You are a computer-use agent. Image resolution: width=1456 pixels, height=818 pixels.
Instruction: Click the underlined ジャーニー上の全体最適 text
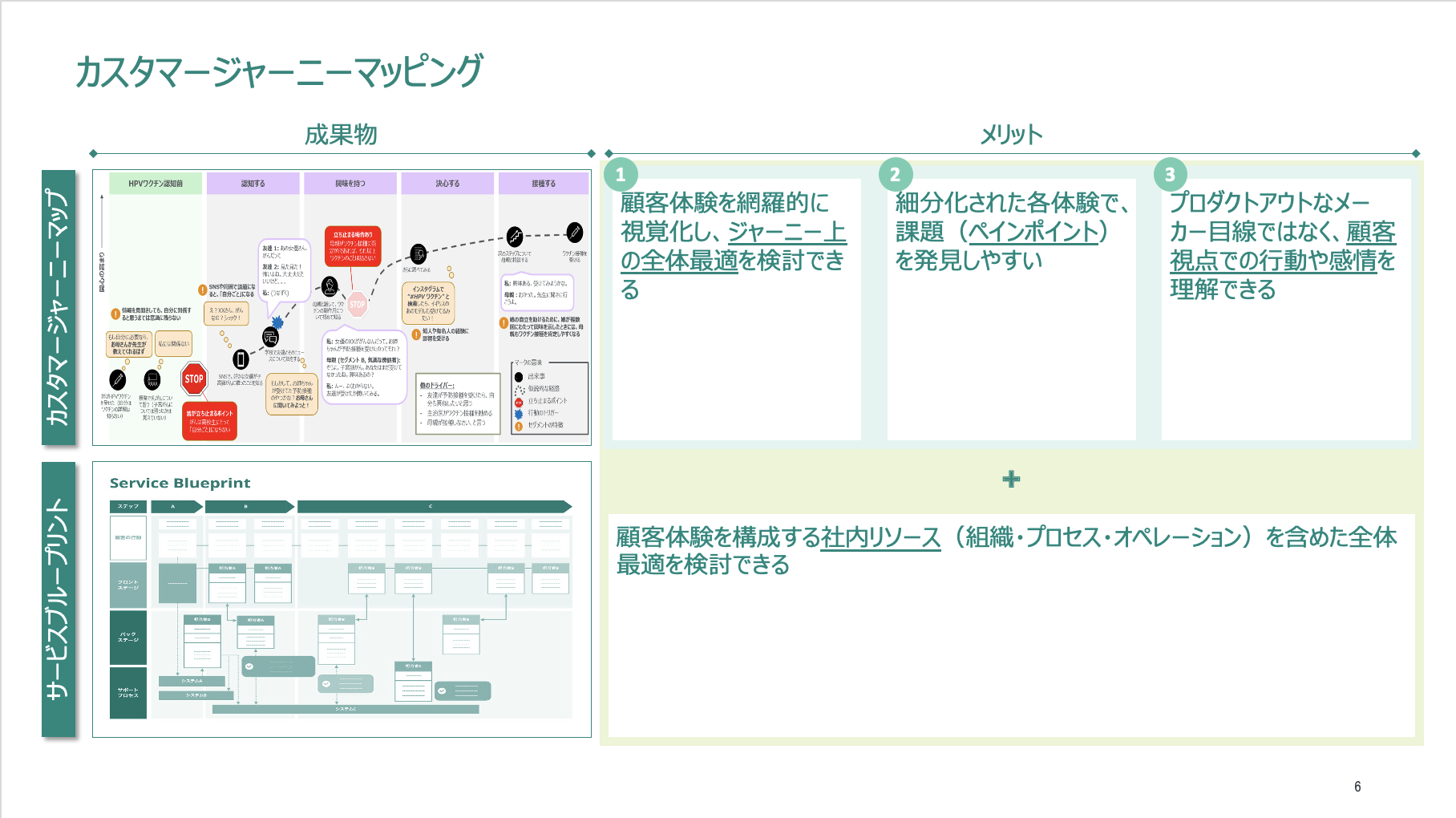(733, 246)
